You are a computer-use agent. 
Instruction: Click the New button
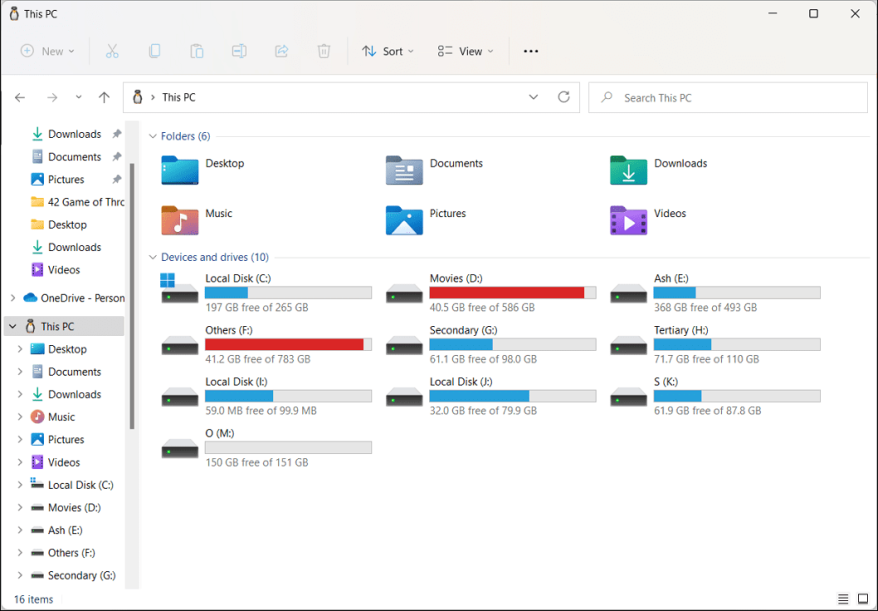(47, 51)
